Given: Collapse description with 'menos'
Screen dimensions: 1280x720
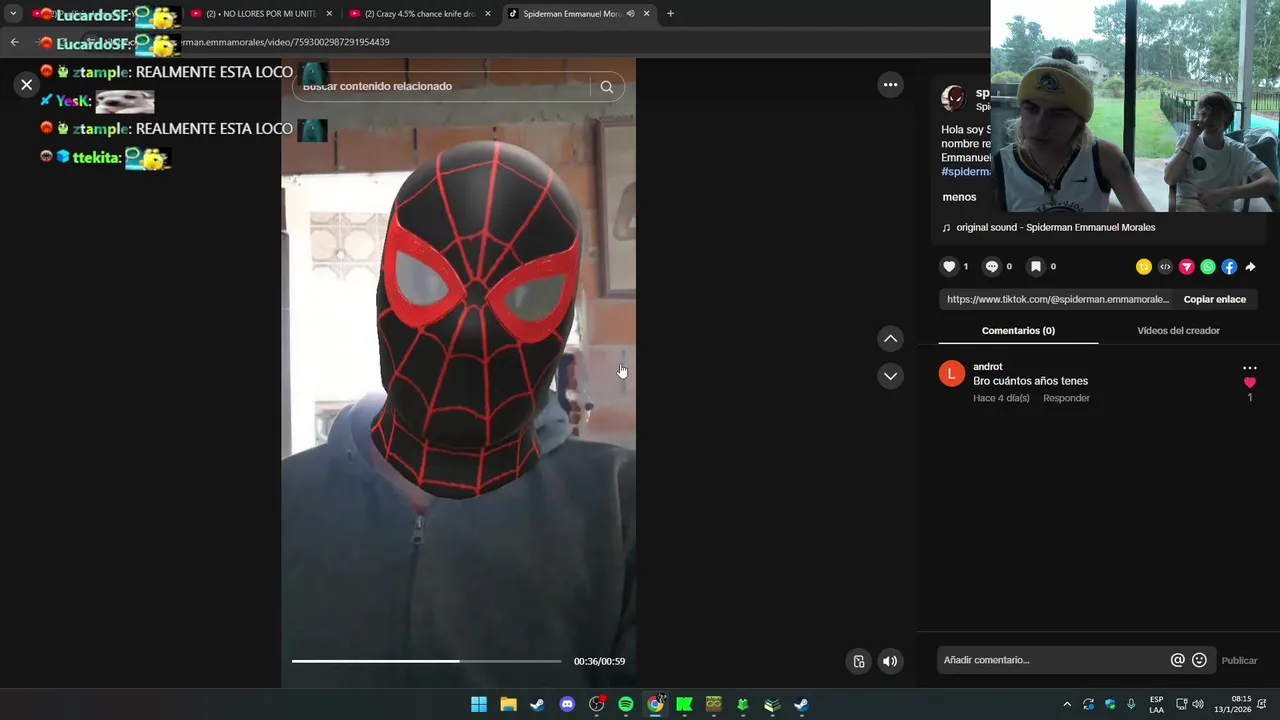Looking at the screenshot, I should point(959,197).
